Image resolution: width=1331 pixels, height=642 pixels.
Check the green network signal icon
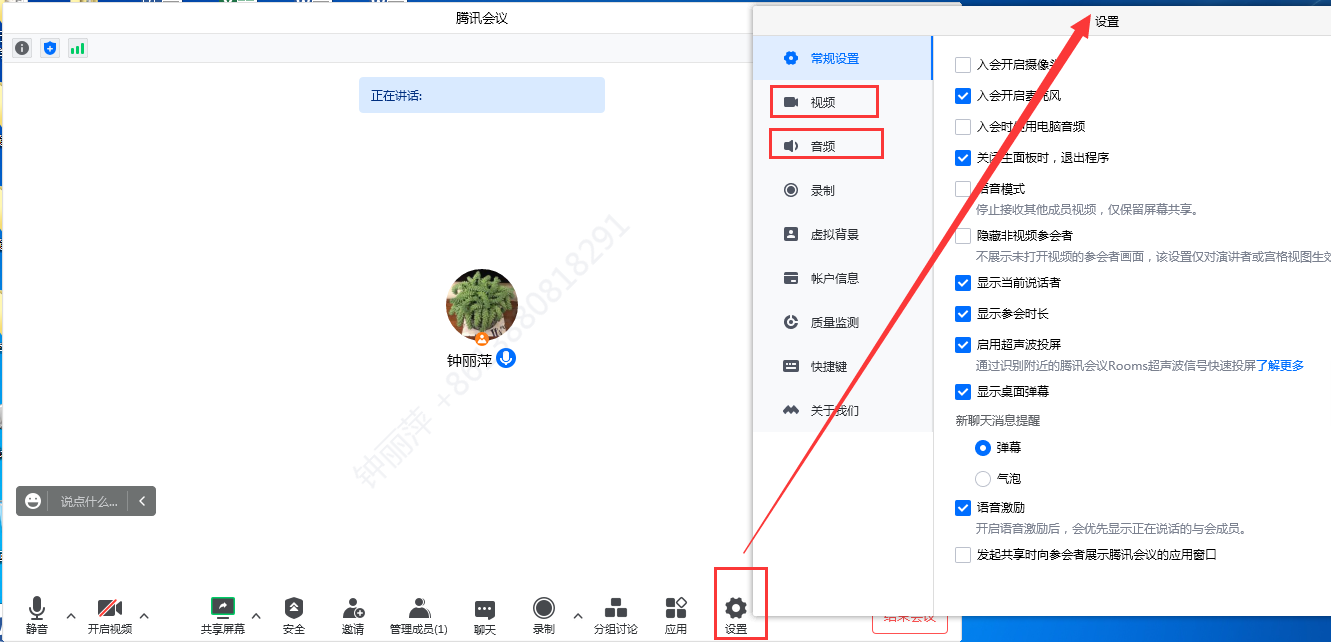point(77,48)
